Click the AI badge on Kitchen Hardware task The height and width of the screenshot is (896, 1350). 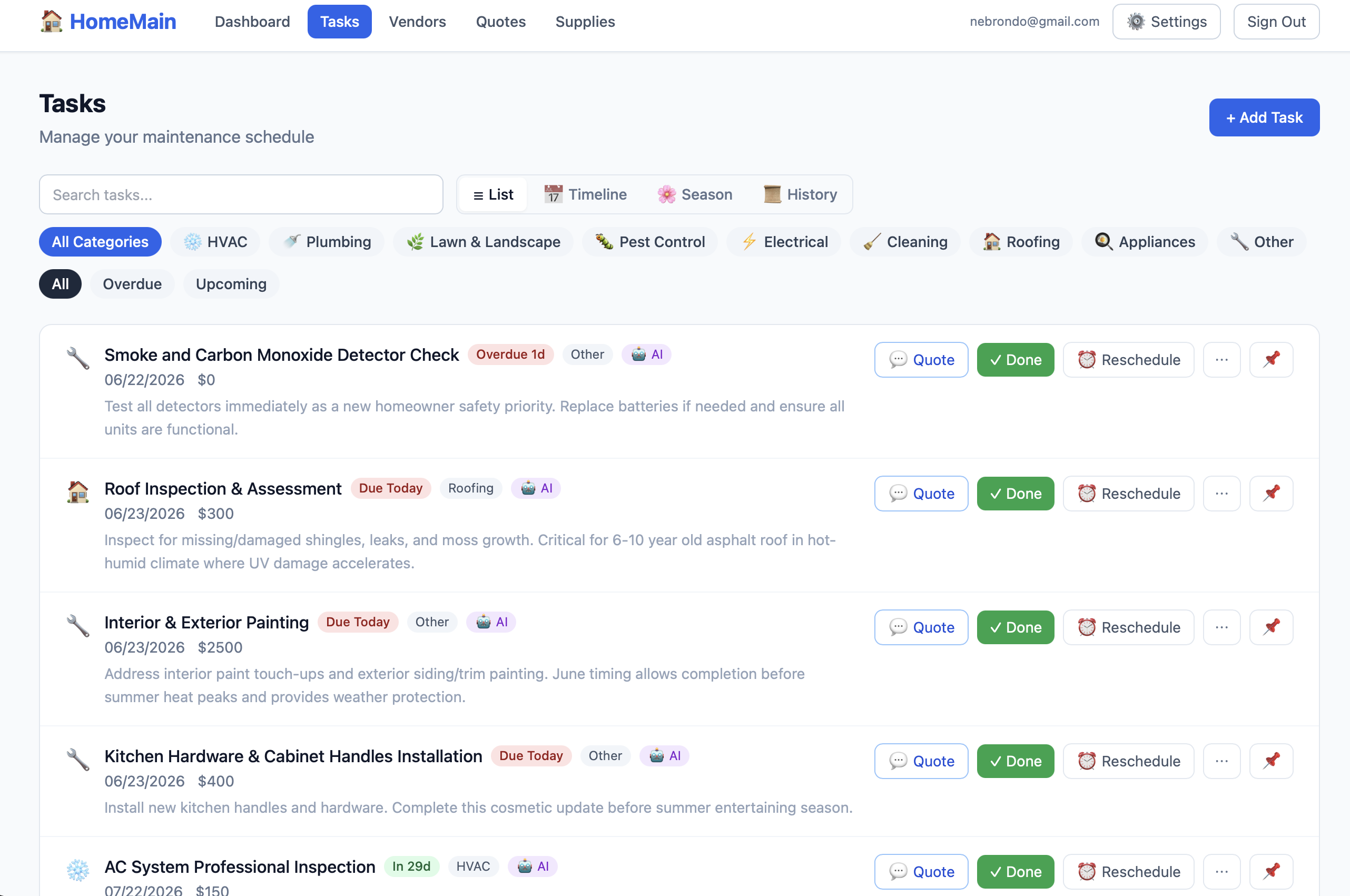(664, 755)
